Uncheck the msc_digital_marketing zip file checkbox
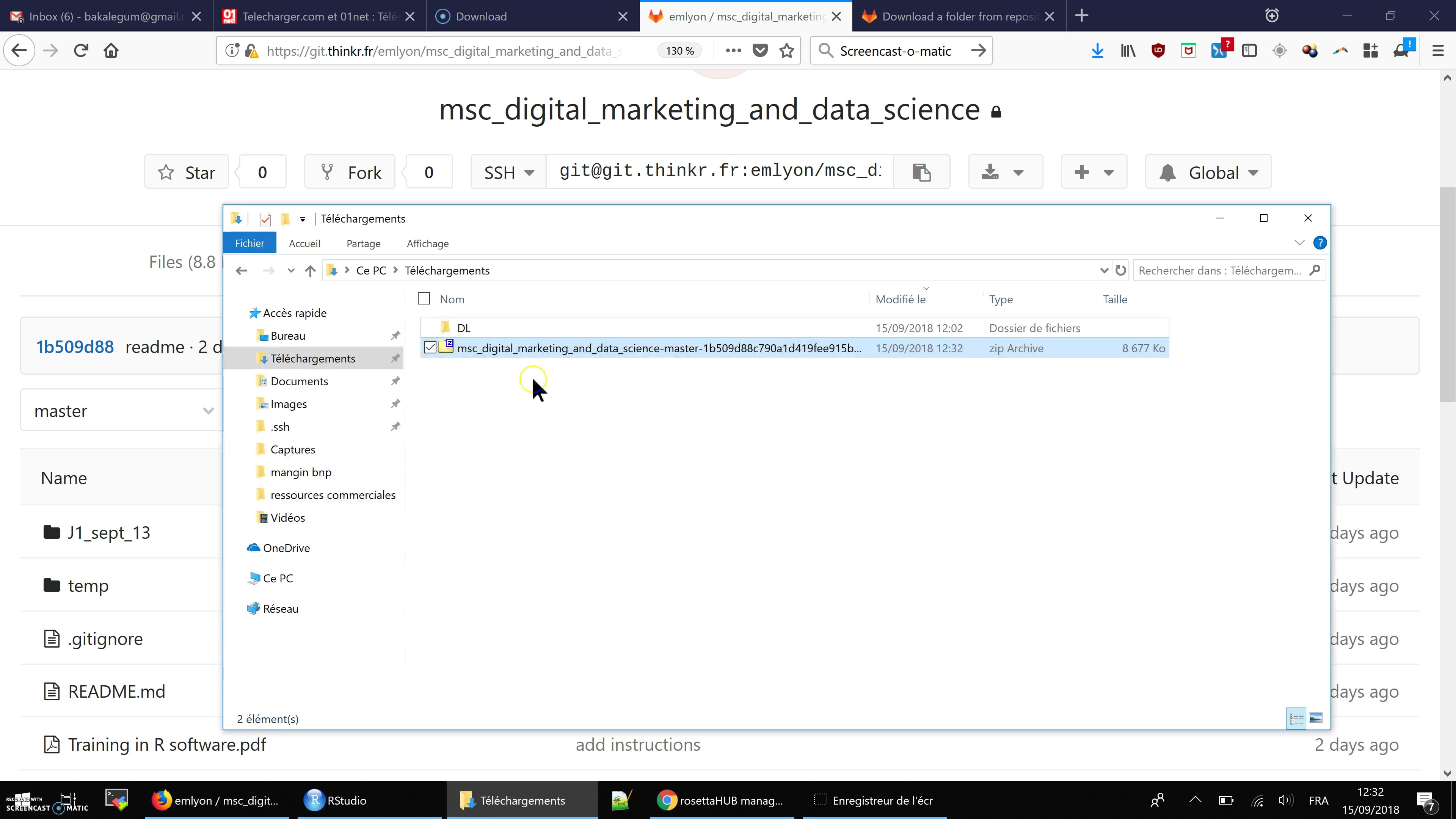 430,348
